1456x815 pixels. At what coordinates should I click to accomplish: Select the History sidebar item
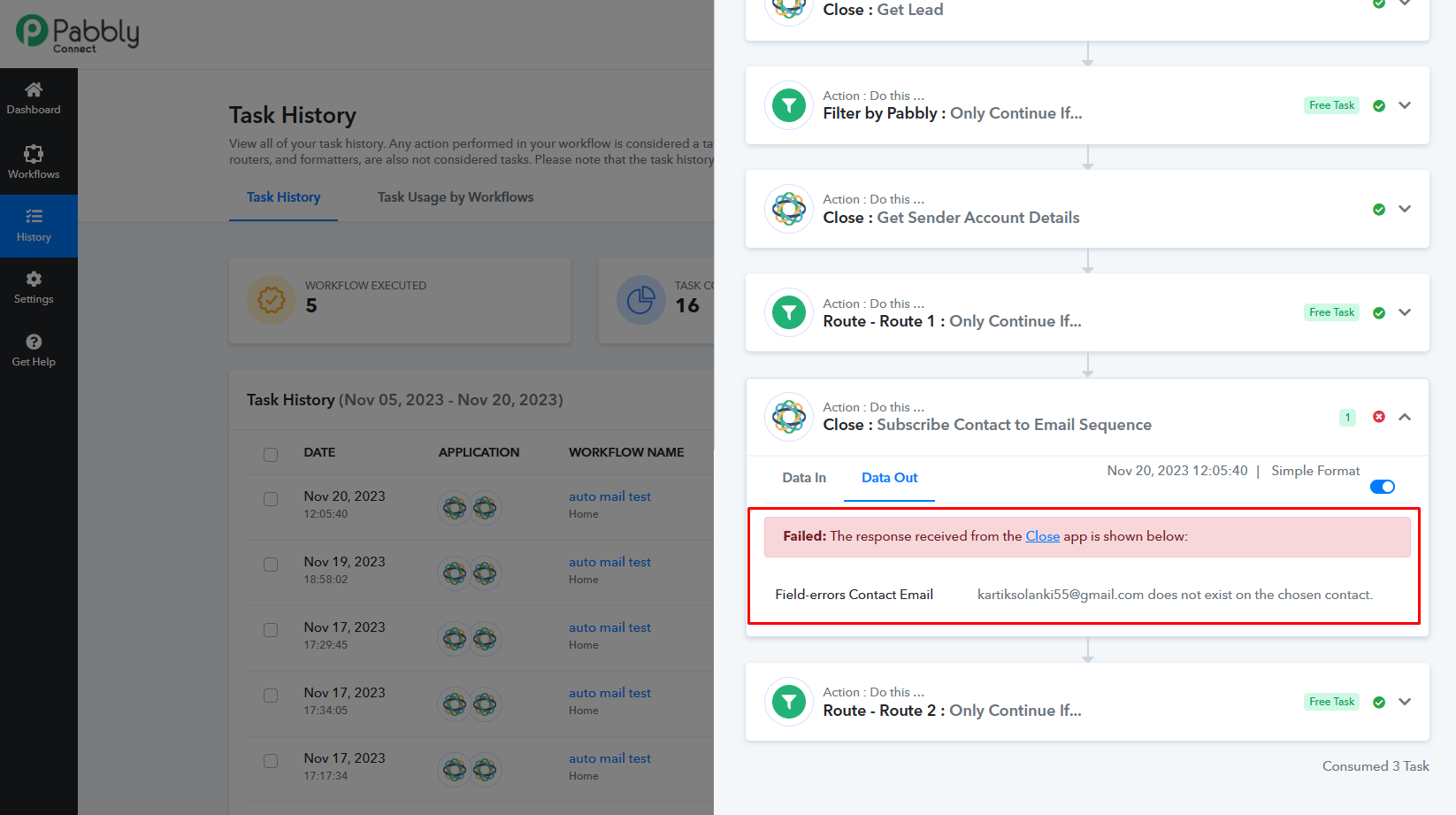(x=34, y=226)
